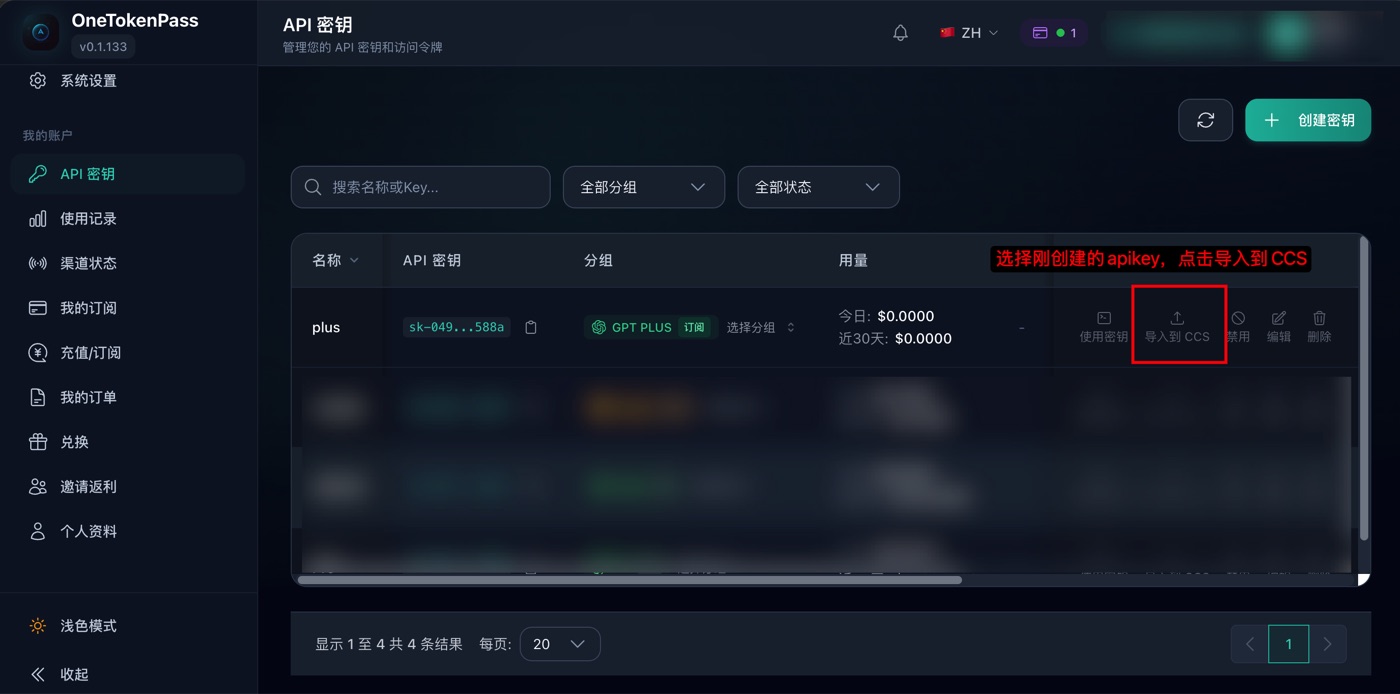Open the 全部分组 filter dropdown

[x=644, y=187]
